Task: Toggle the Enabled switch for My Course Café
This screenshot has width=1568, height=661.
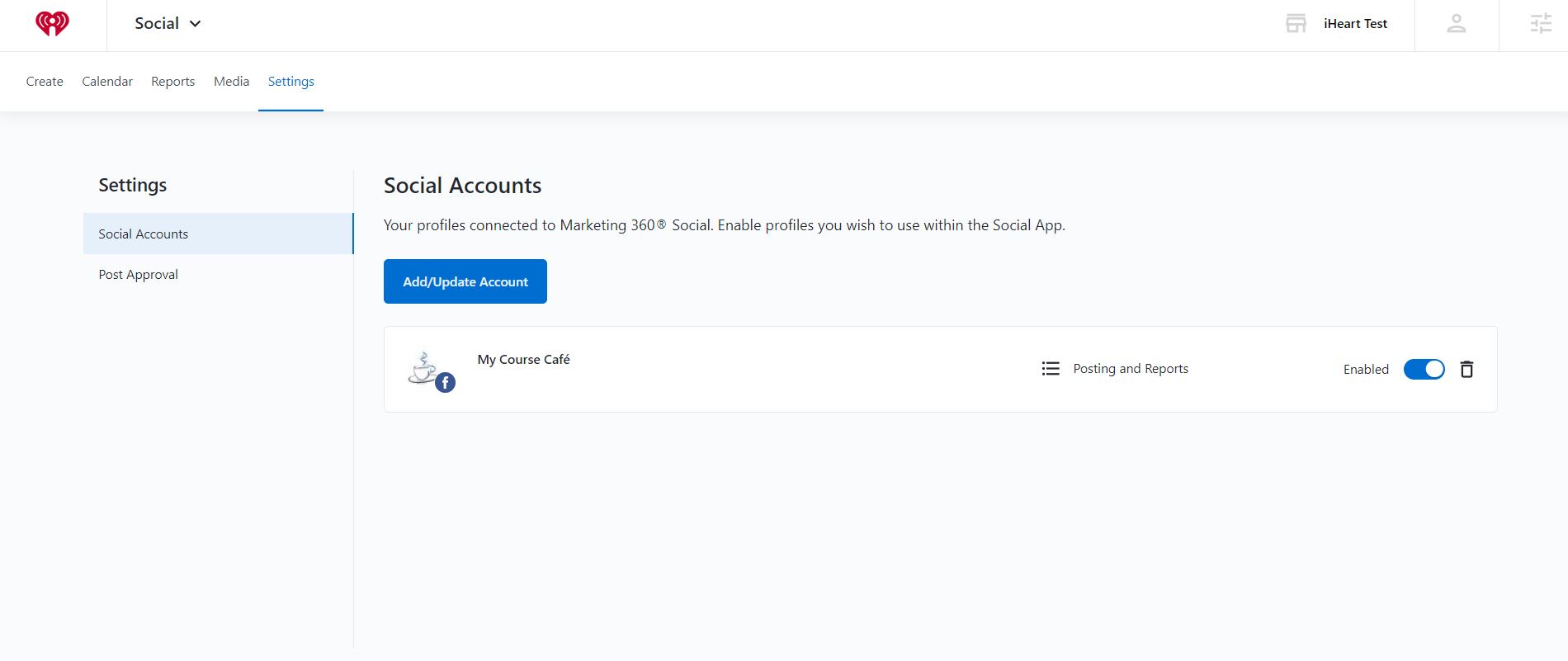Action: (1424, 369)
